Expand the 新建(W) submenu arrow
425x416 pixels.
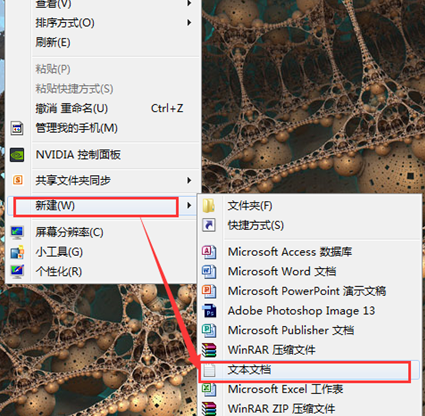189,205
